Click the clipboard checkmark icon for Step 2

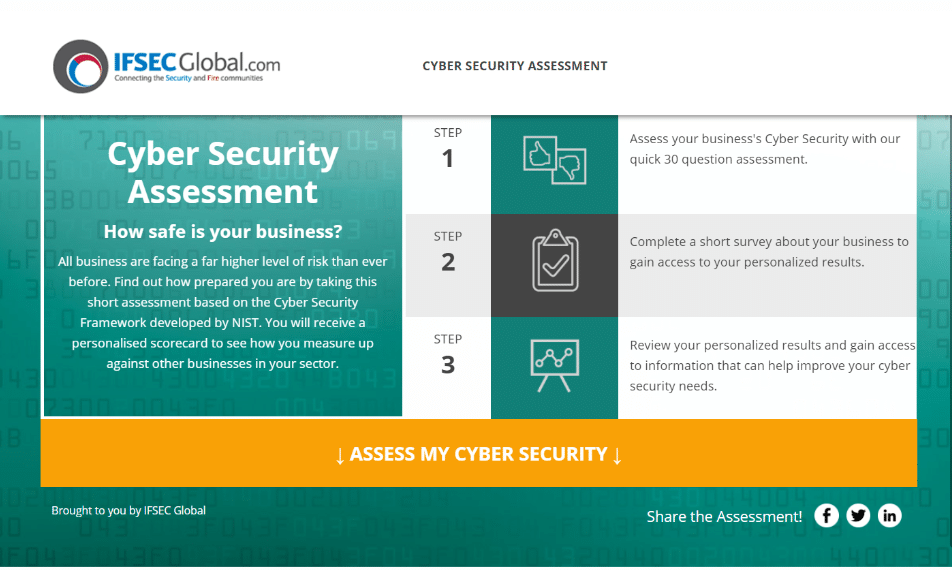click(x=555, y=260)
